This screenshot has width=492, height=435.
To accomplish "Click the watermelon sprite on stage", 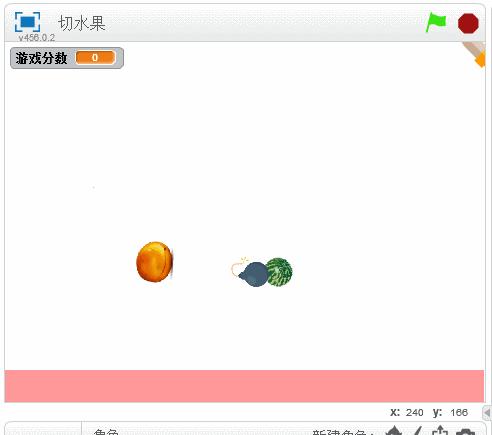I will (x=280, y=272).
